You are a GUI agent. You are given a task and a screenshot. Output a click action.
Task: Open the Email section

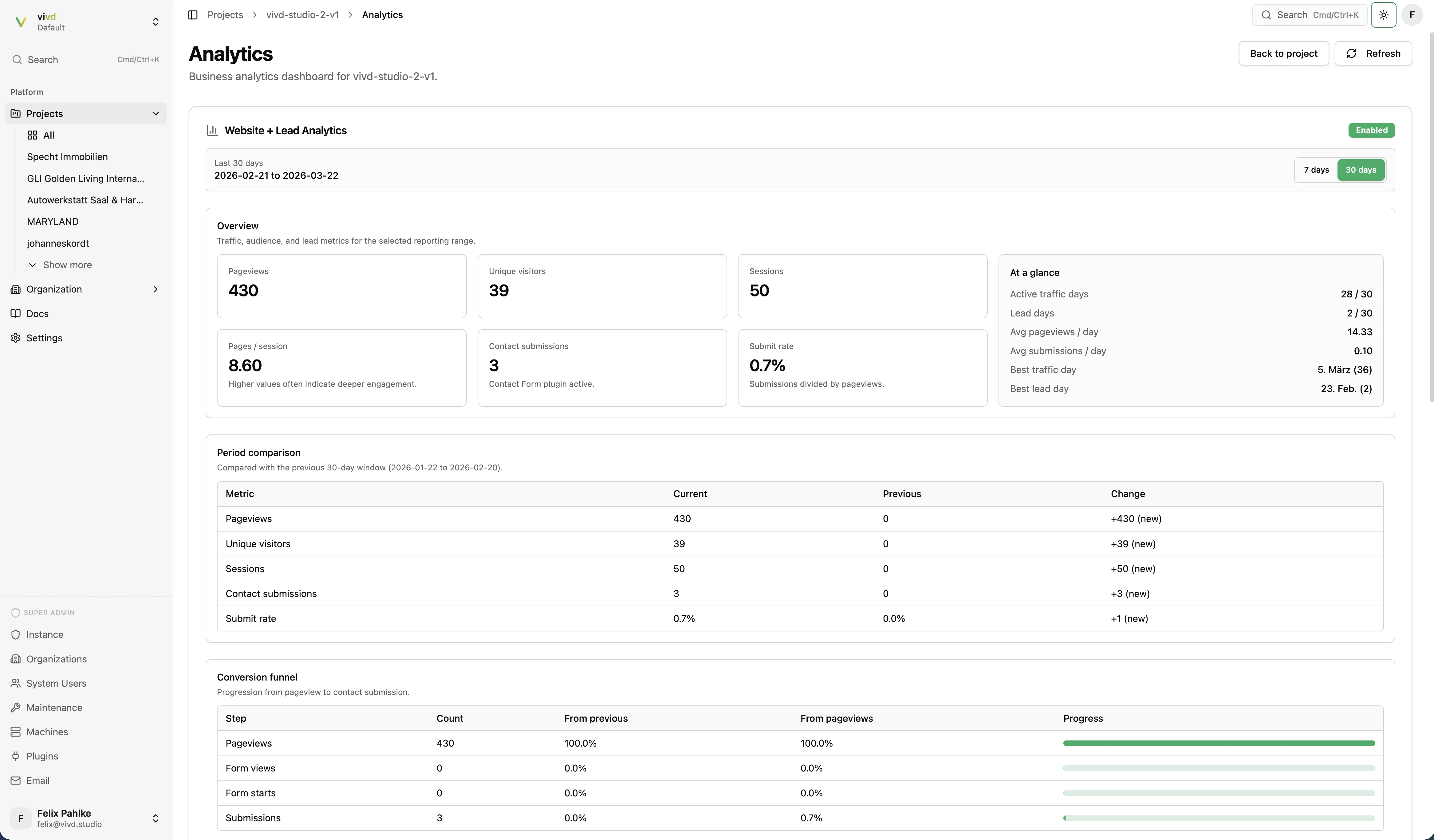(39, 780)
